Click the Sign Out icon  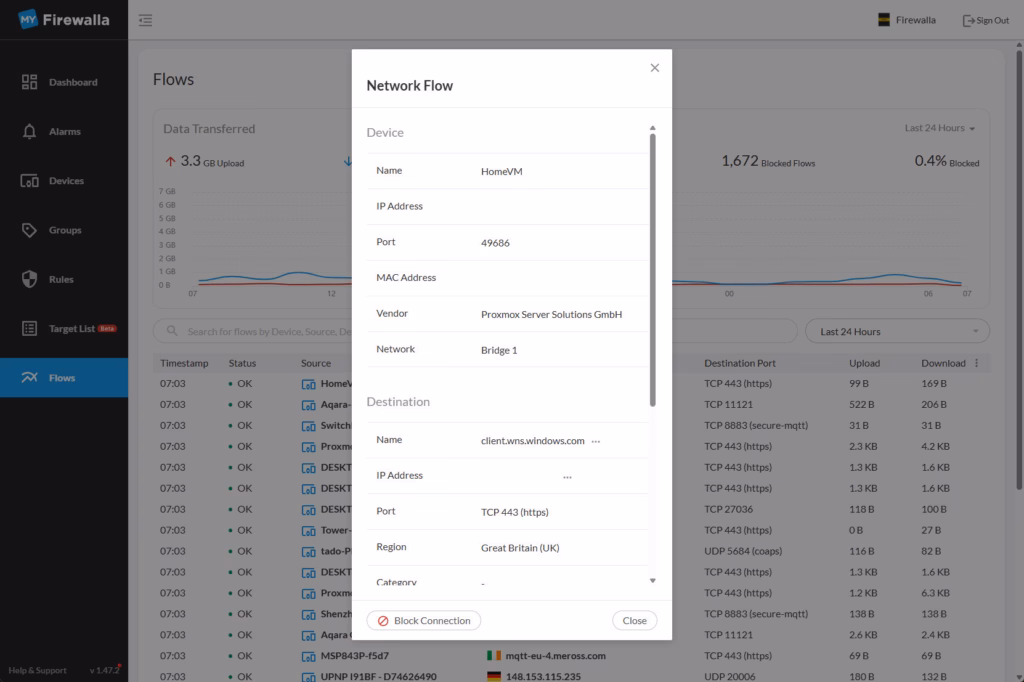(x=967, y=20)
